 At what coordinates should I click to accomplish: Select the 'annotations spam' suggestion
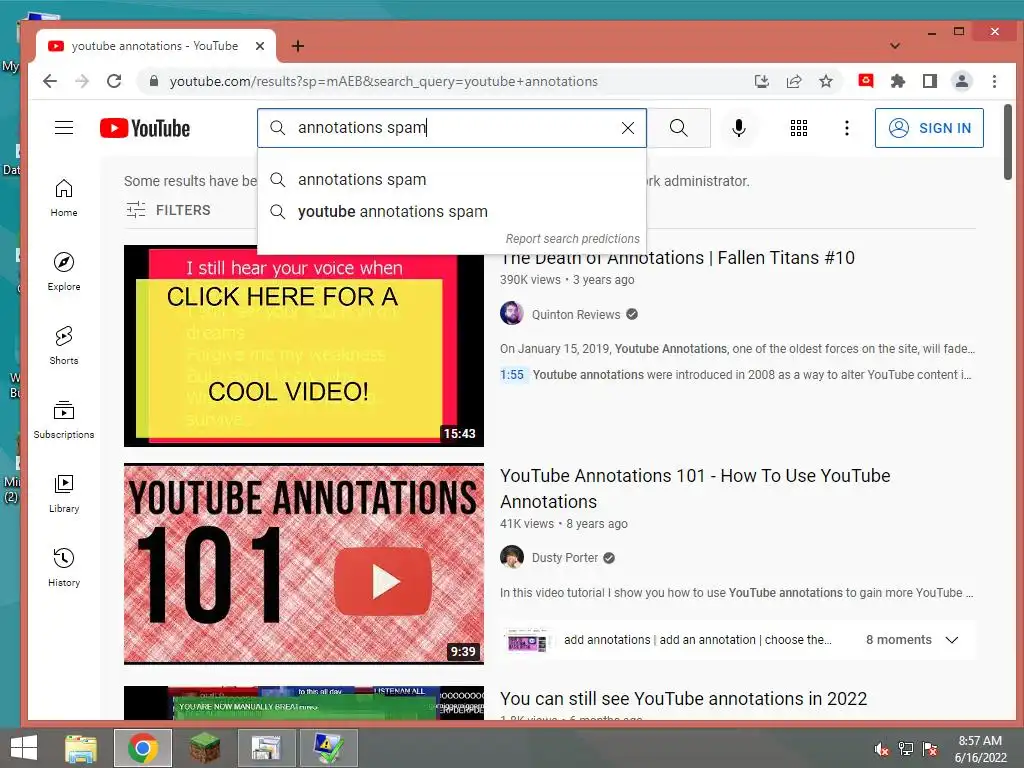point(452,180)
